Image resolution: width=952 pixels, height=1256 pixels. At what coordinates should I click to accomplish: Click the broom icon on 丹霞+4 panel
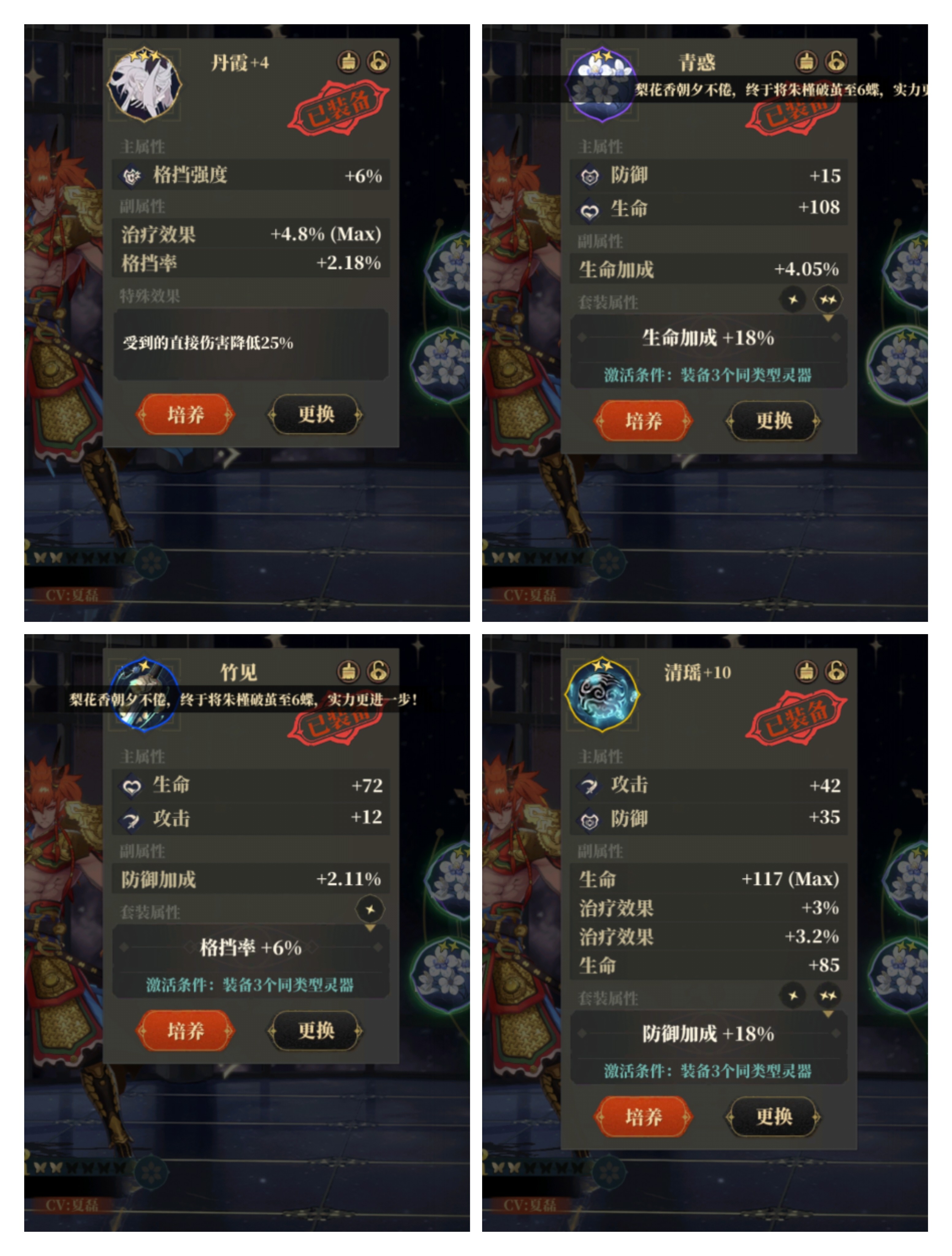click(x=348, y=61)
